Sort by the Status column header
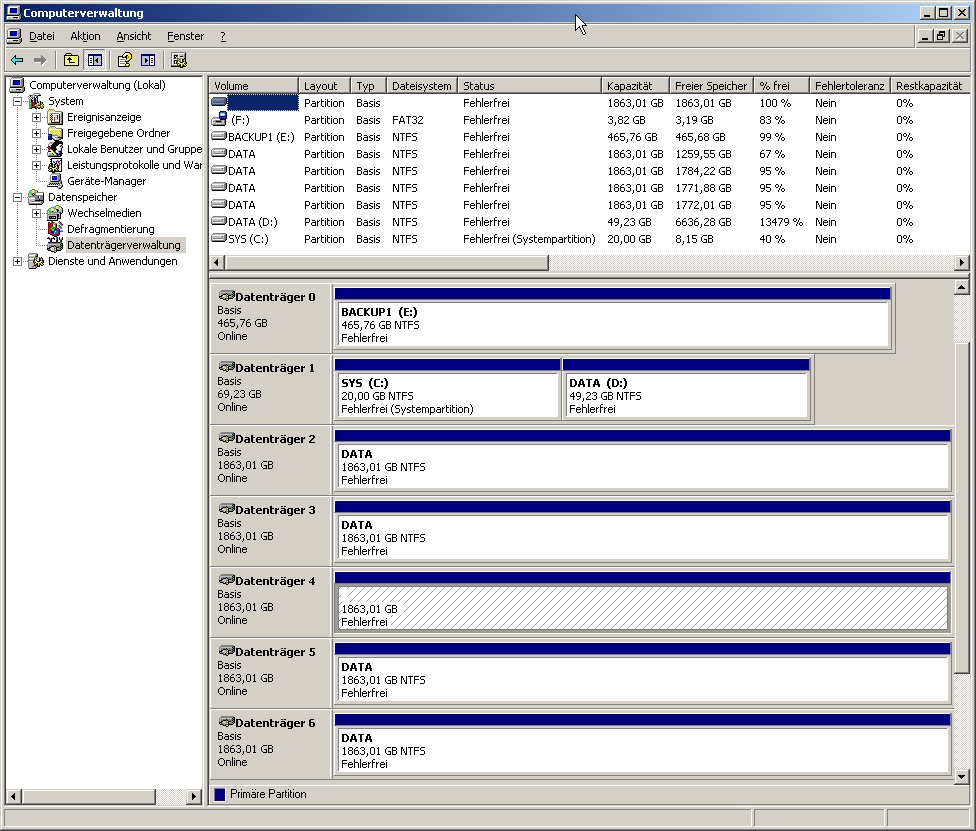This screenshot has height=831, width=976. pos(530,86)
